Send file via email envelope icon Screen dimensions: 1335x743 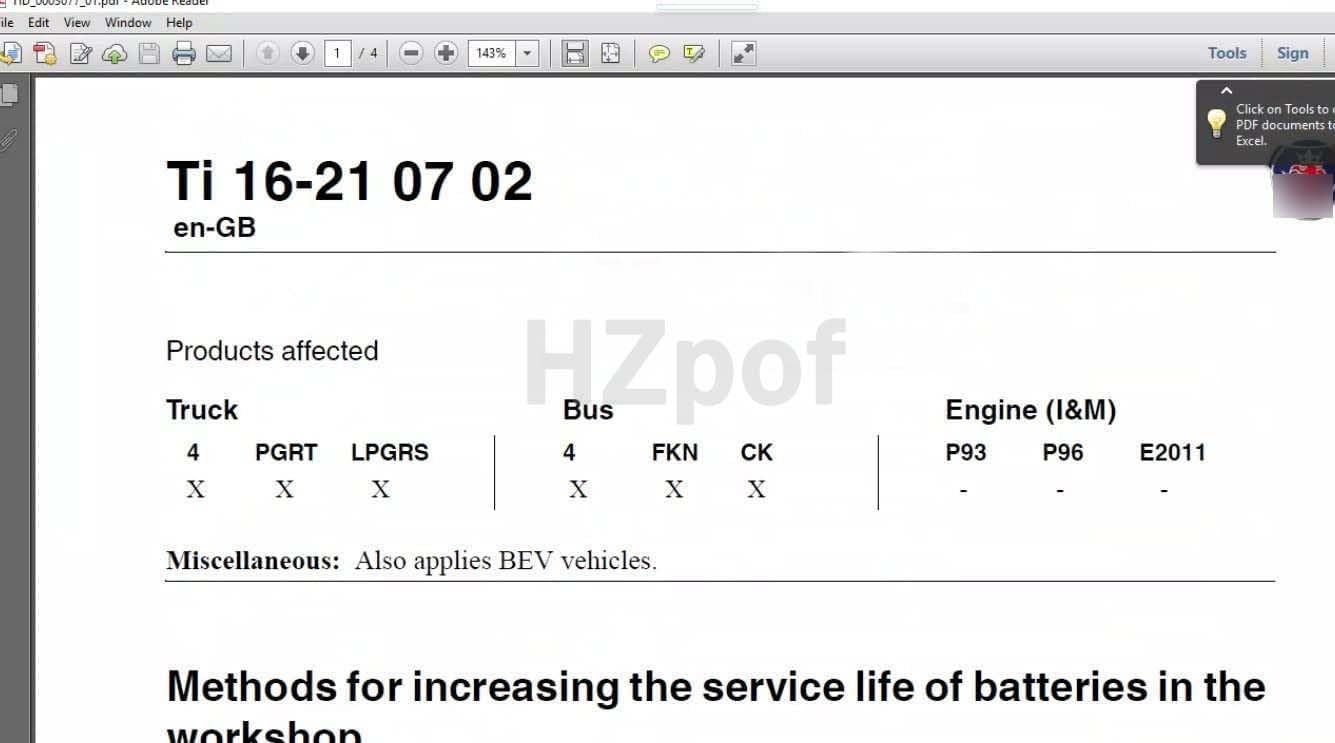pos(219,53)
